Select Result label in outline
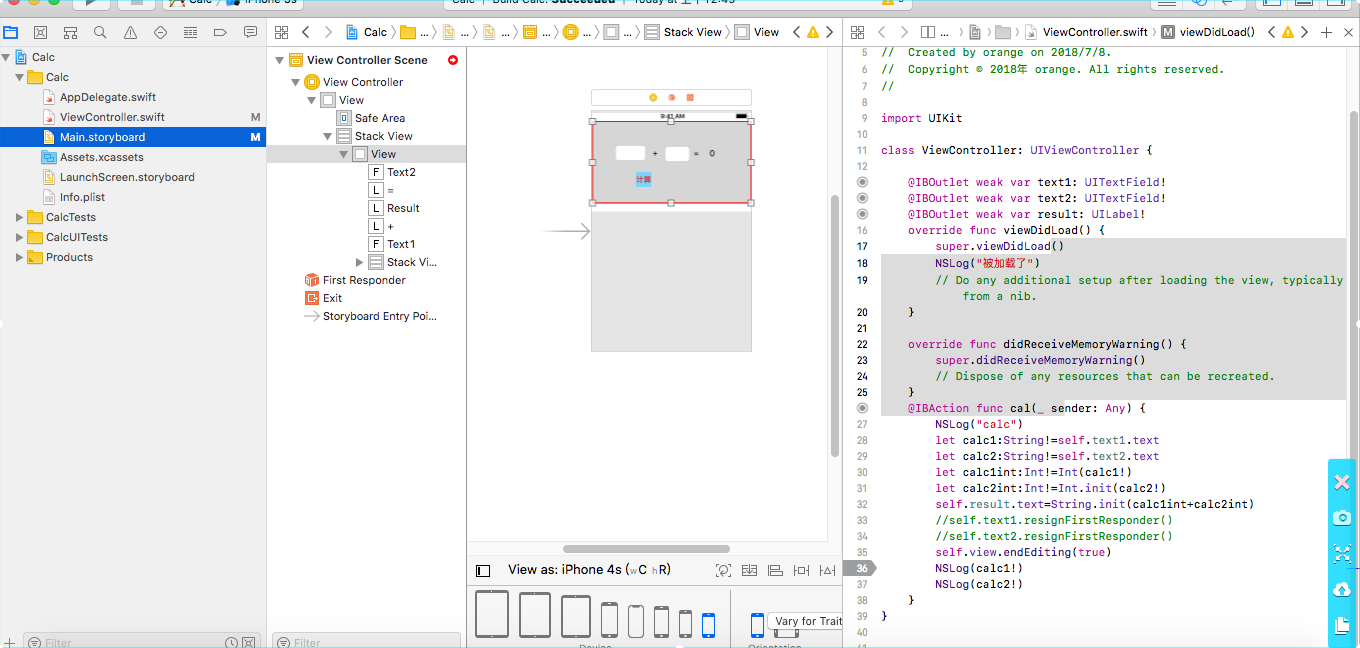Screen dimensions: 1360x648 [x=403, y=208]
